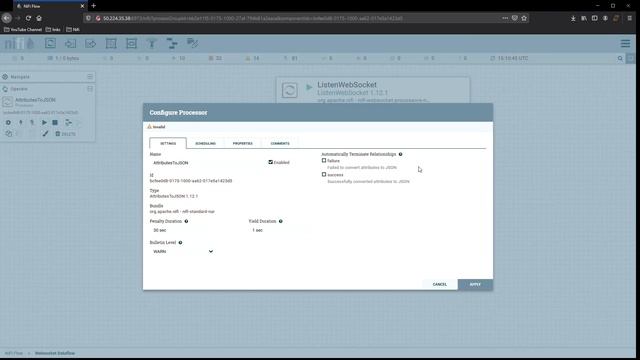Click the Operate panel configuration gear icon
Image resolution: width=640 pixels, height=360 pixels.
tap(8, 122)
